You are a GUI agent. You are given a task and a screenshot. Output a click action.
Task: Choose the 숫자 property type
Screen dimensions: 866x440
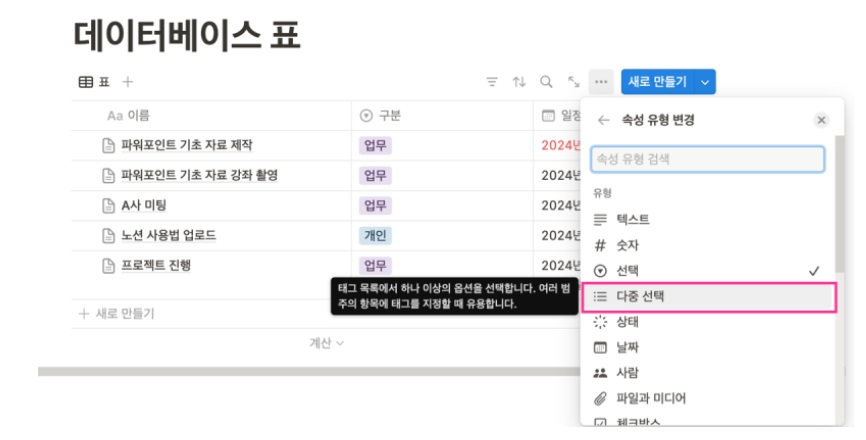707,245
